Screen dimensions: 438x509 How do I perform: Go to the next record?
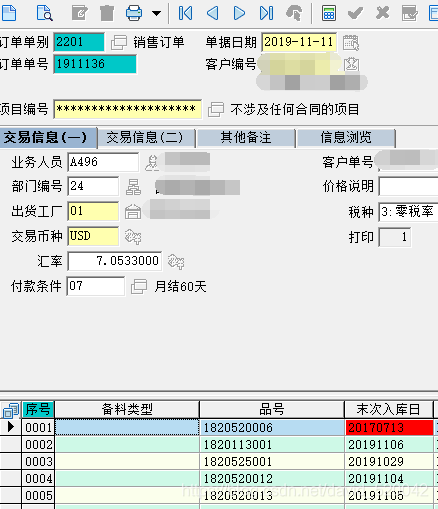pos(239,13)
